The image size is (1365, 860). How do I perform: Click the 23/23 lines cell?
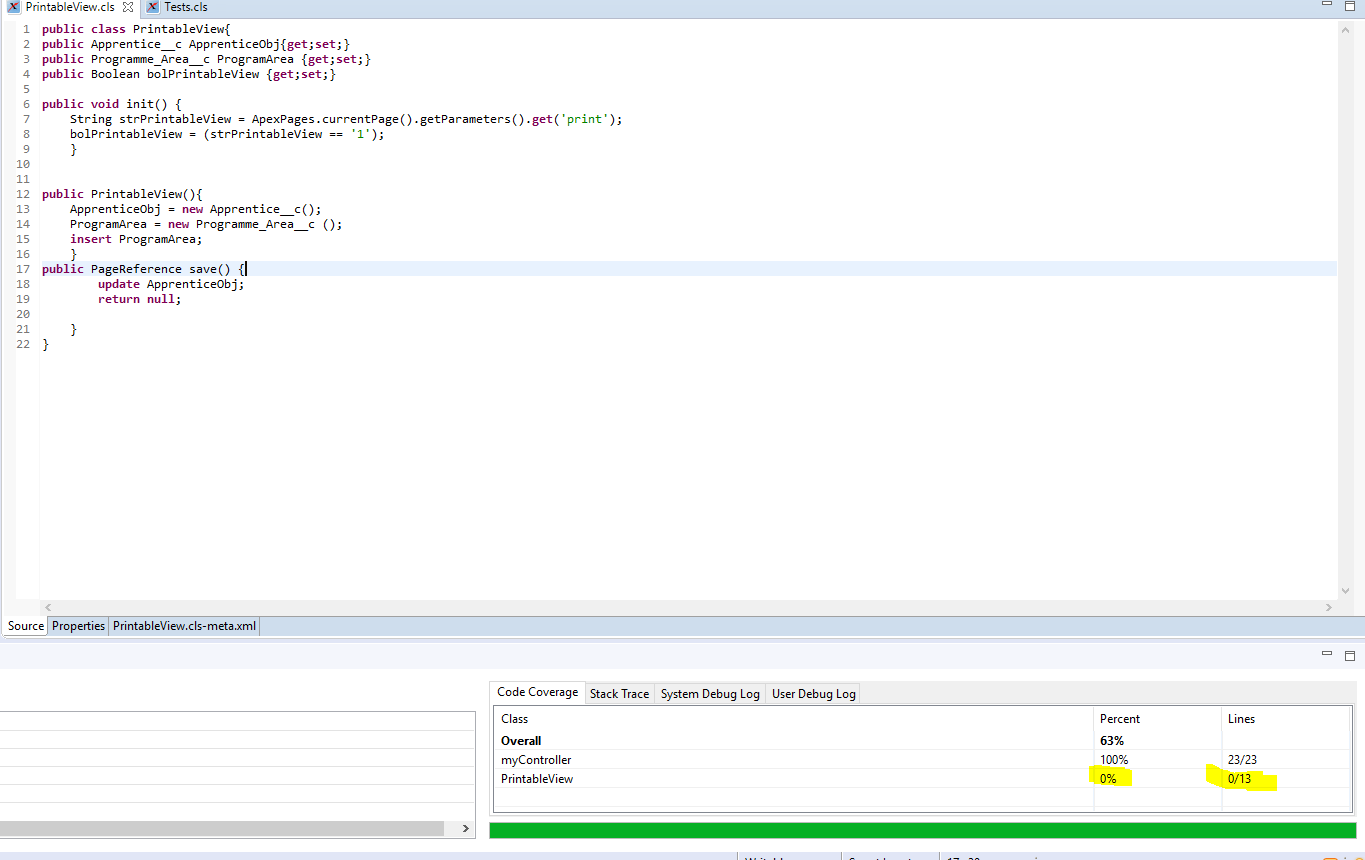point(1244,760)
